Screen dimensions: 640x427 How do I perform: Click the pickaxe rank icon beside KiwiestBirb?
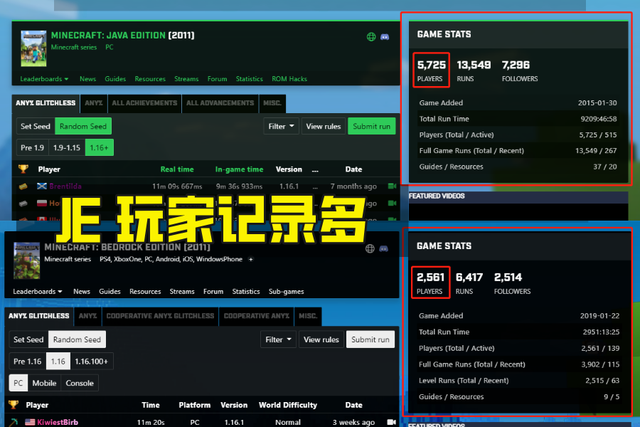[13, 423]
